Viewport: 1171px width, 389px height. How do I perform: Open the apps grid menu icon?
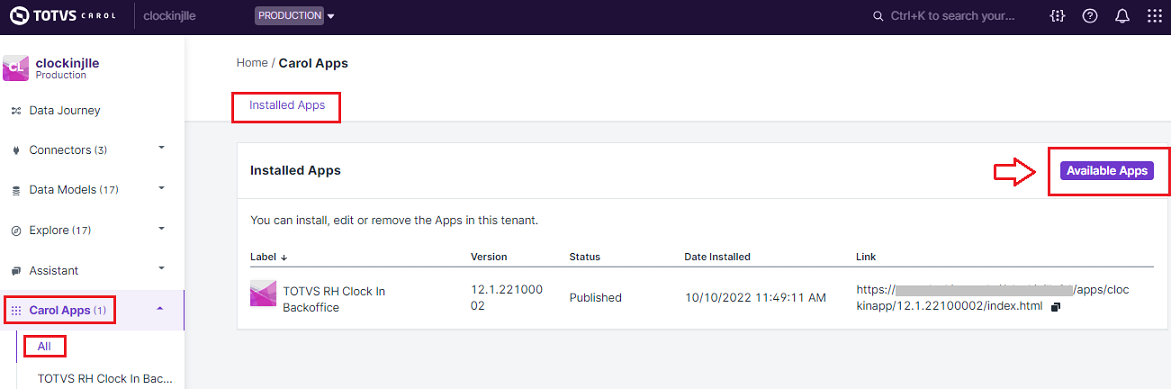[1154, 16]
